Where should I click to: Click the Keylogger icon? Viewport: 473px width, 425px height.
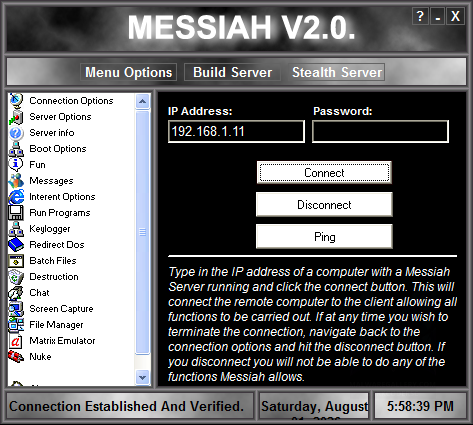(16, 229)
